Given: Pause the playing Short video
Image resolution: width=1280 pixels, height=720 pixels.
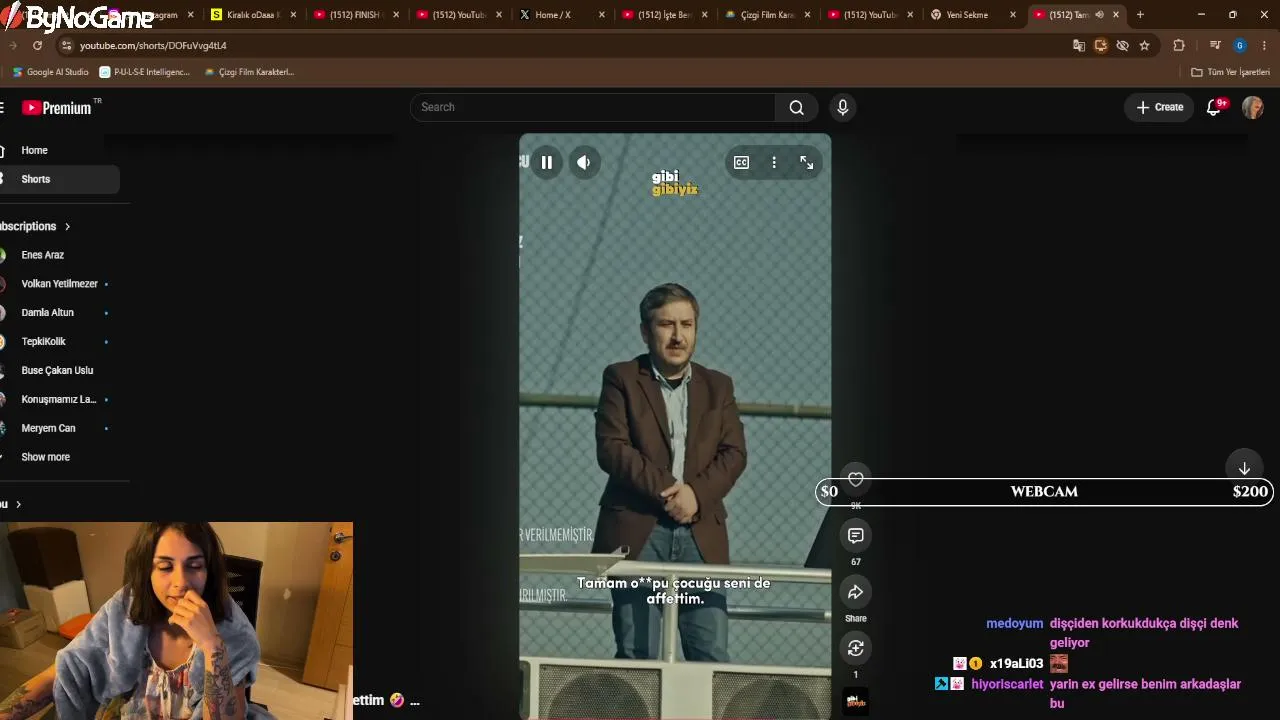Looking at the screenshot, I should [547, 162].
